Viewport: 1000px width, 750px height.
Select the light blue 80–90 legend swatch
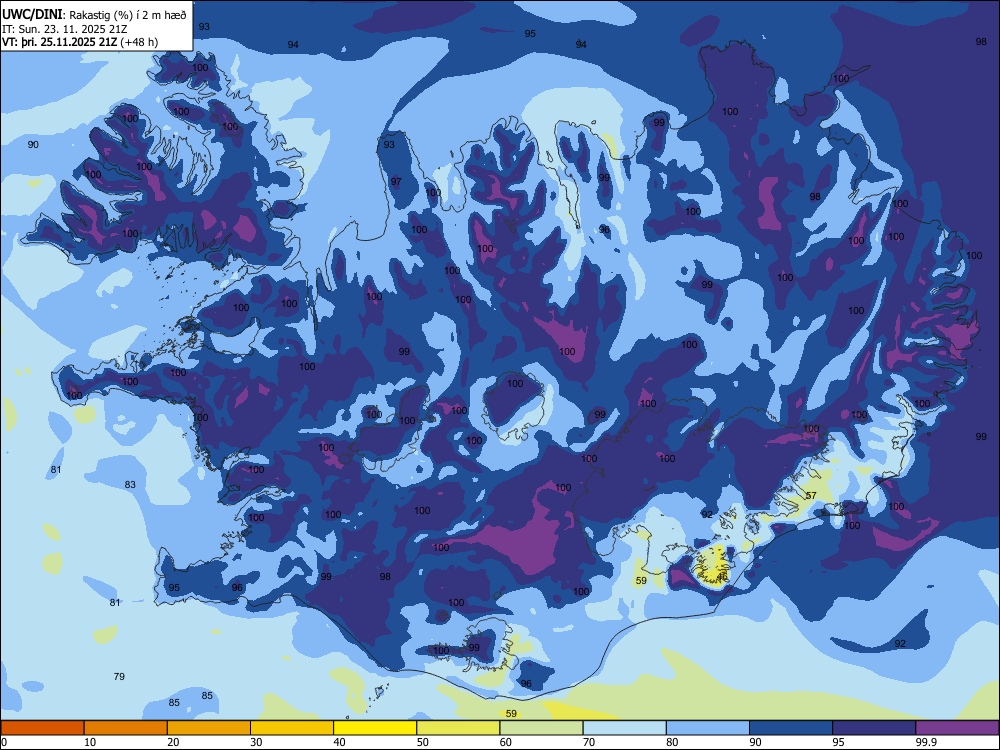click(708, 728)
